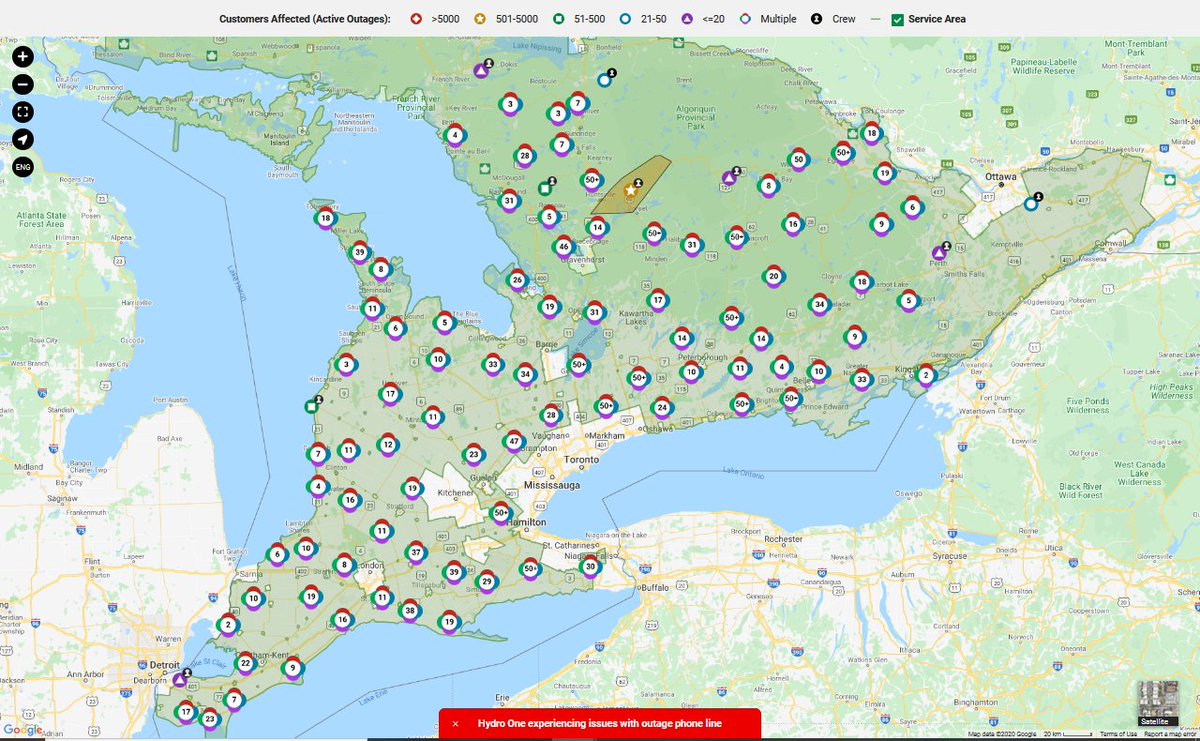Open the outage cluster labeled 38
The image size is (1200, 741).
click(x=409, y=610)
